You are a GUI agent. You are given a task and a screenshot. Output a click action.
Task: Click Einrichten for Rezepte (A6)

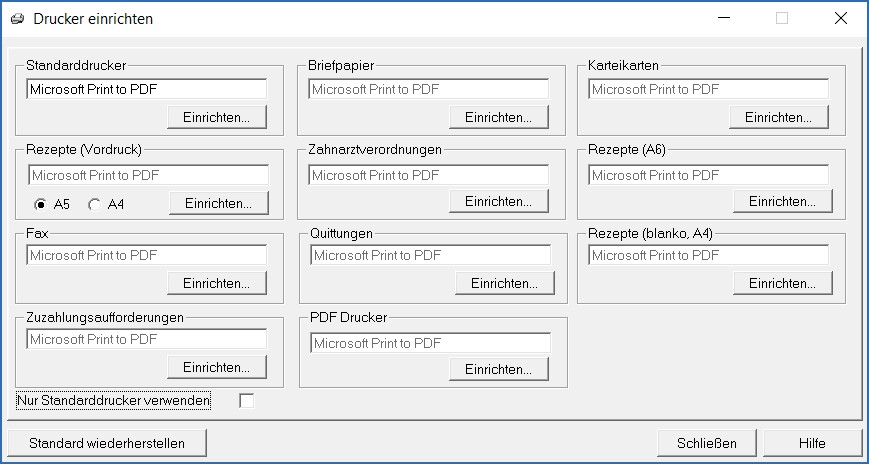[x=783, y=201]
